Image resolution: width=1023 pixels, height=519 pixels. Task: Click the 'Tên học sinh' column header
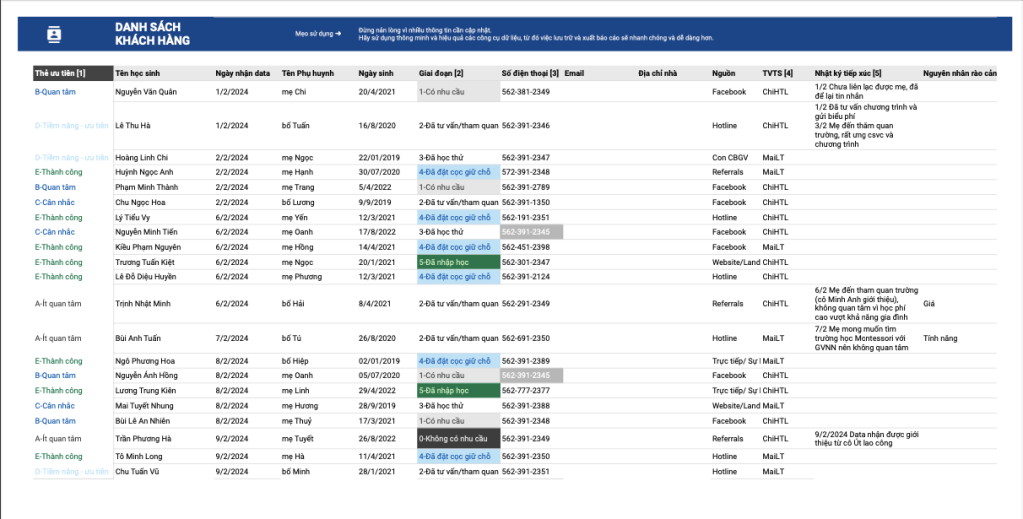(137, 73)
